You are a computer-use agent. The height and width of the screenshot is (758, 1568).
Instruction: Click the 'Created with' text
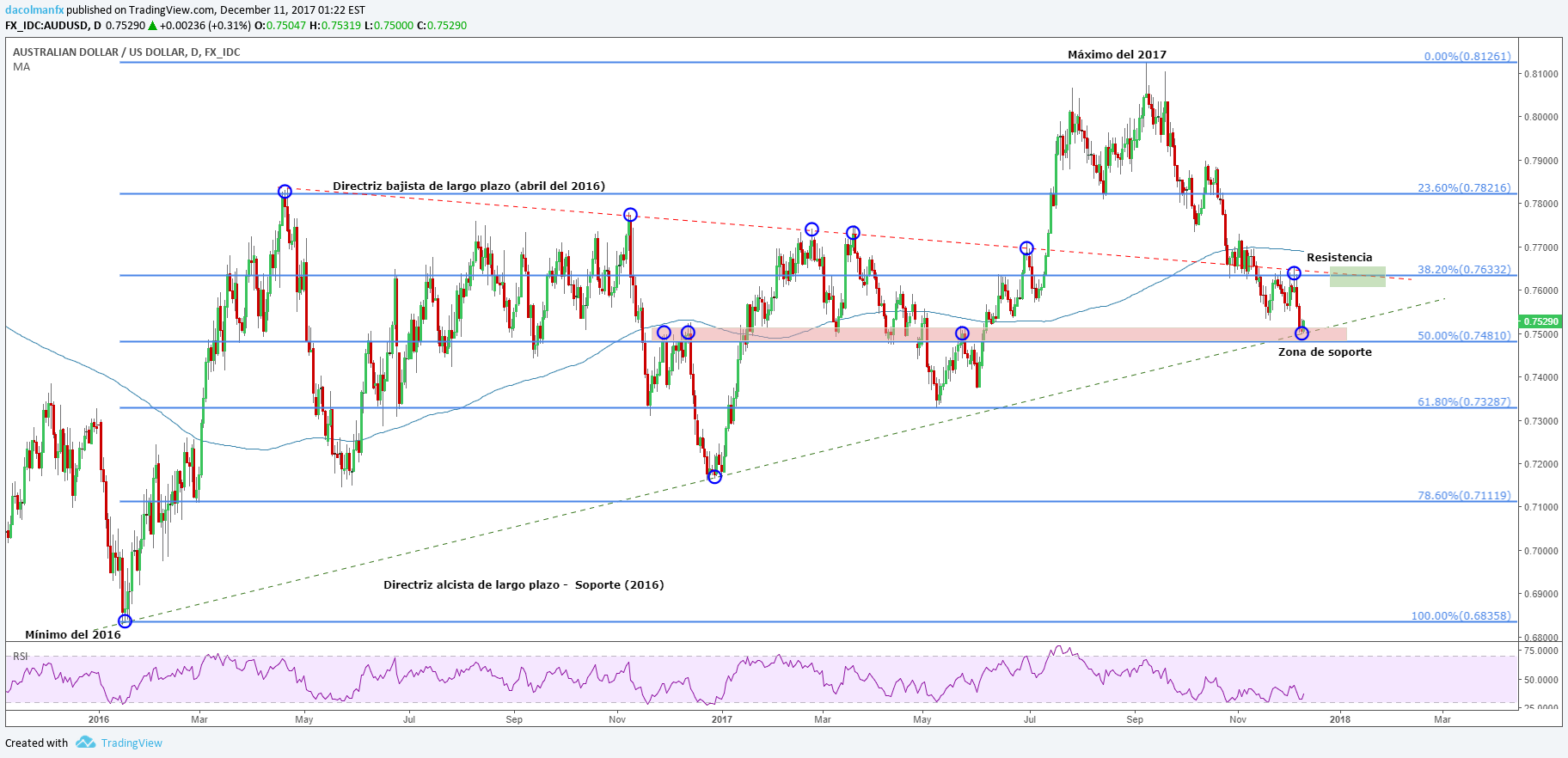pyautogui.click(x=37, y=743)
